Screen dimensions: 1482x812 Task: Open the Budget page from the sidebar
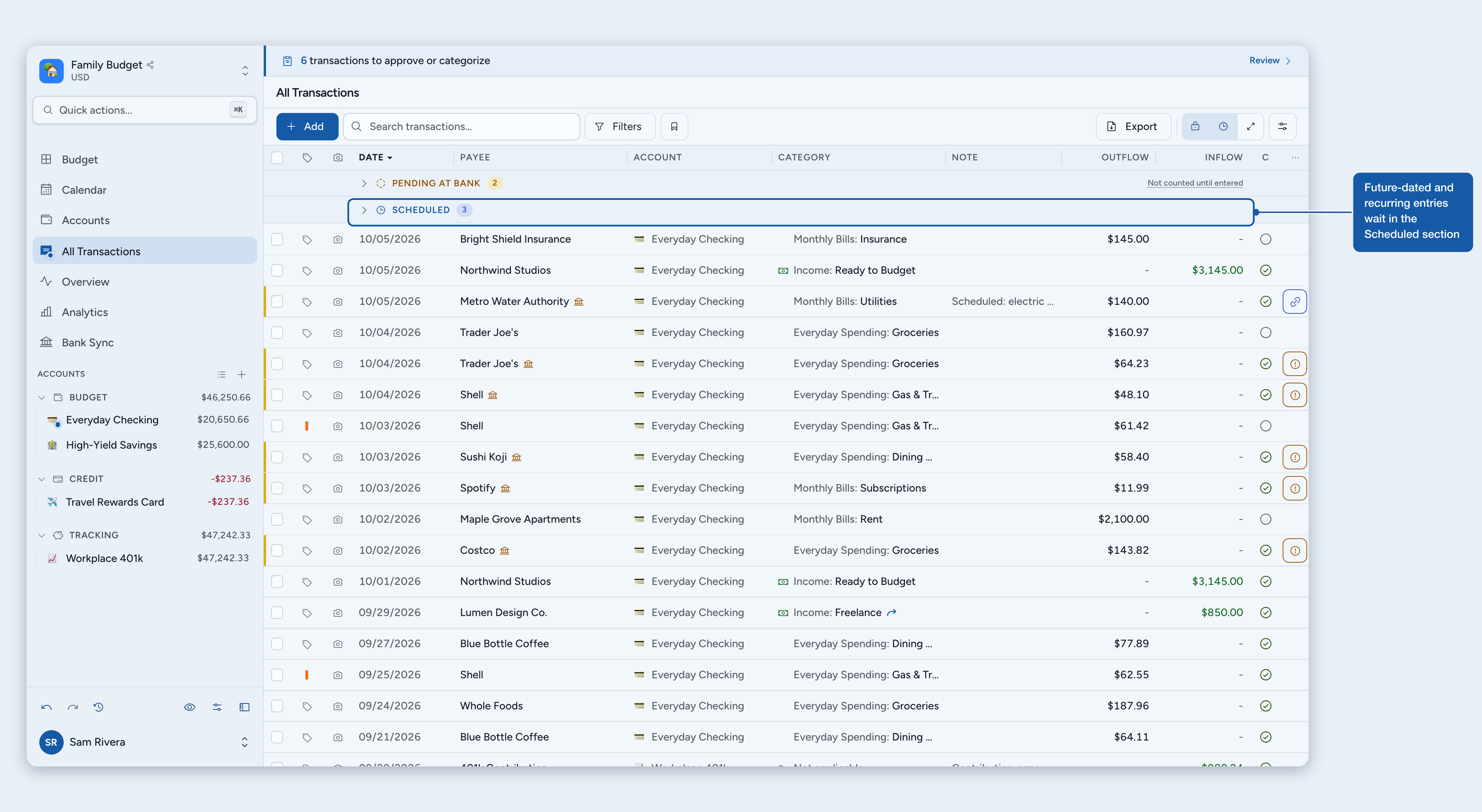pyautogui.click(x=144, y=159)
